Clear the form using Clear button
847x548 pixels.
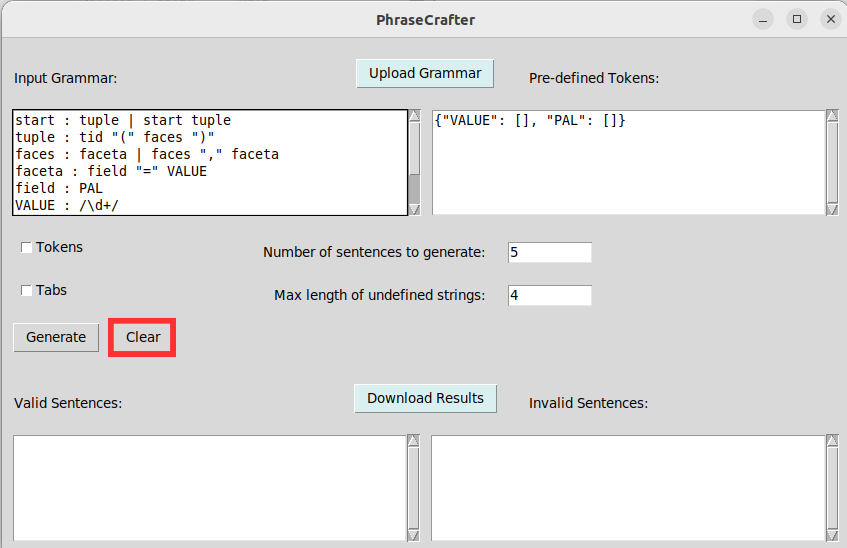tap(143, 337)
